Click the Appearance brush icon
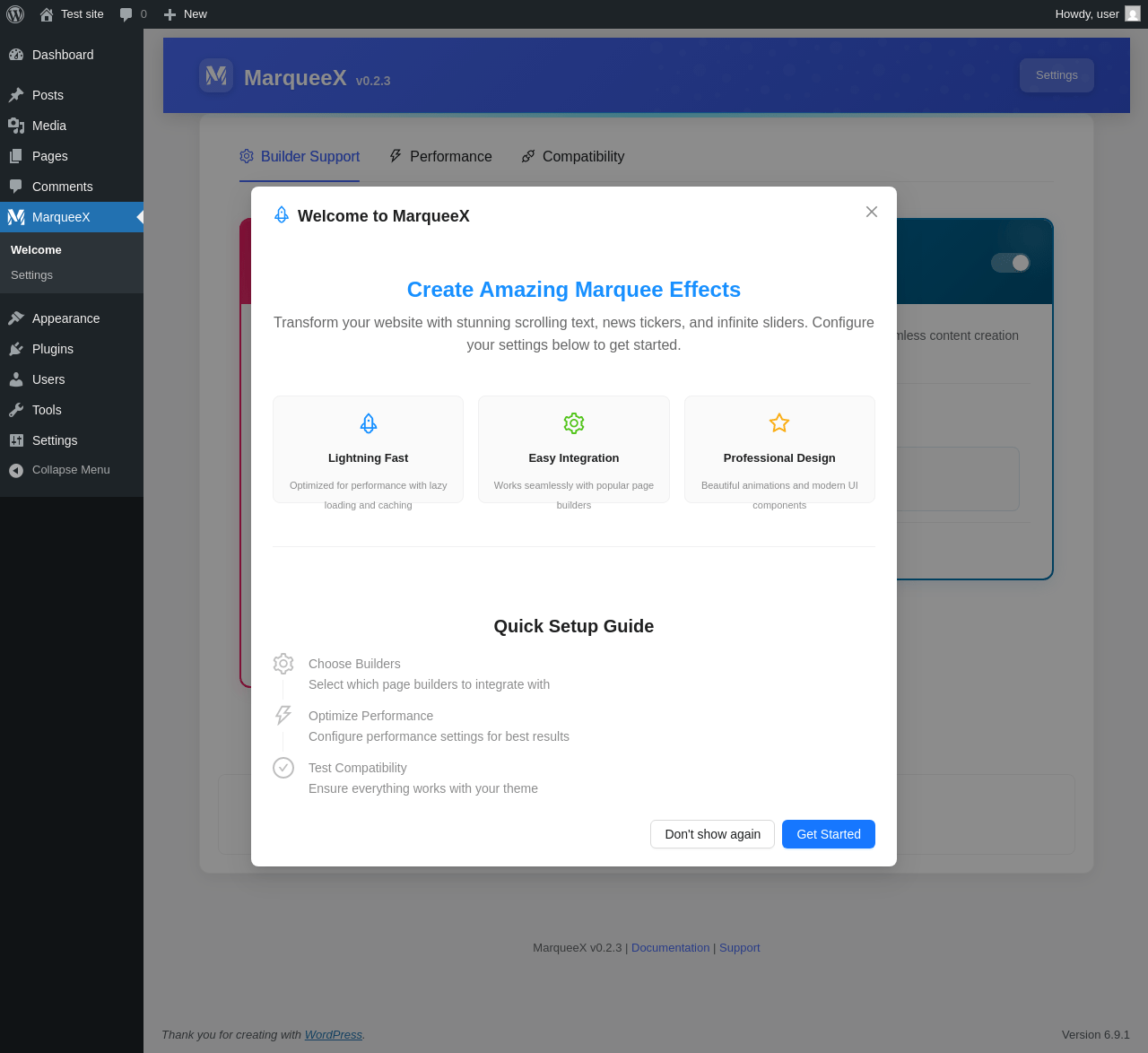 (16, 318)
